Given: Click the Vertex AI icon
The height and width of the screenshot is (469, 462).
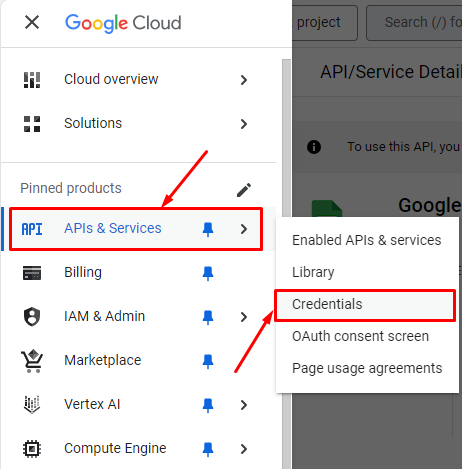Looking at the screenshot, I should tap(32, 405).
